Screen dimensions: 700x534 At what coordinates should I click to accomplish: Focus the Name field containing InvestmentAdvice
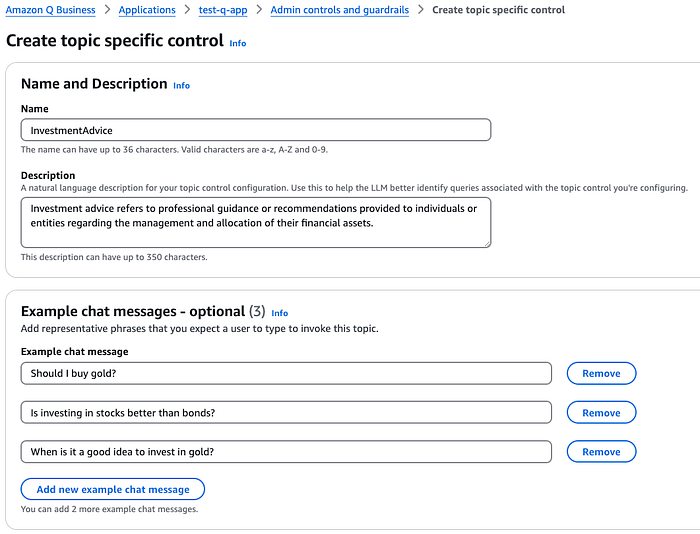256,130
